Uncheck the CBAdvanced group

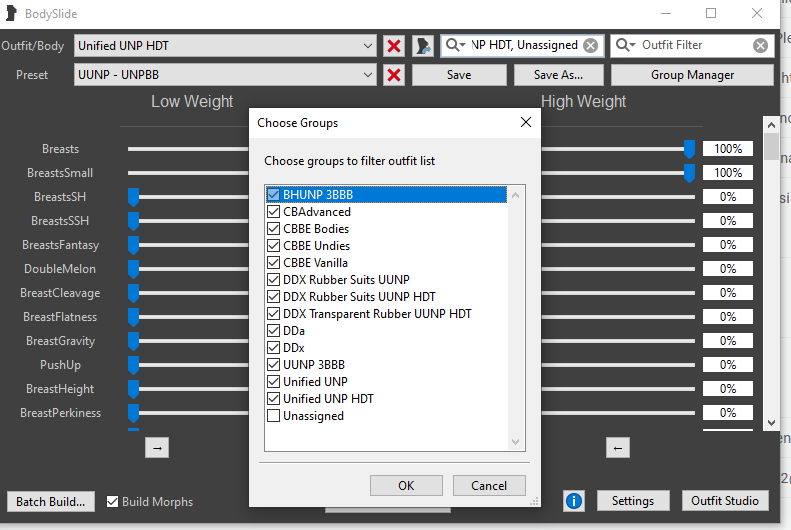click(x=273, y=212)
